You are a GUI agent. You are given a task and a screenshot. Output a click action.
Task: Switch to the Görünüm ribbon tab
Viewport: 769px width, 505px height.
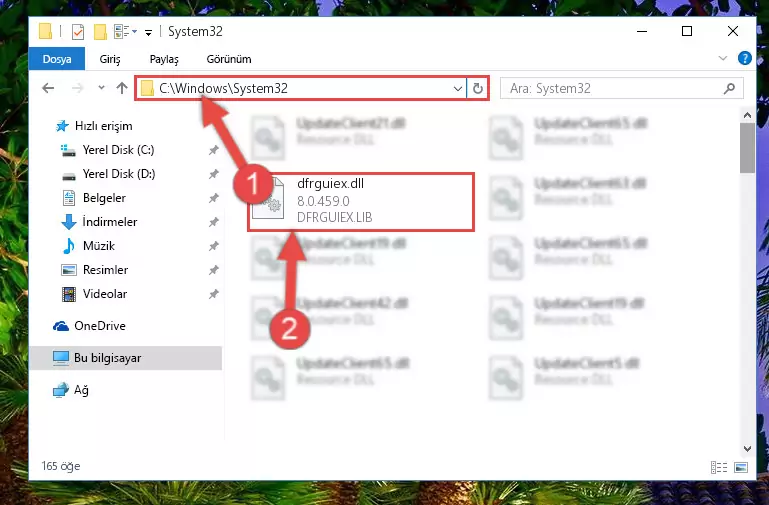[x=229, y=59]
